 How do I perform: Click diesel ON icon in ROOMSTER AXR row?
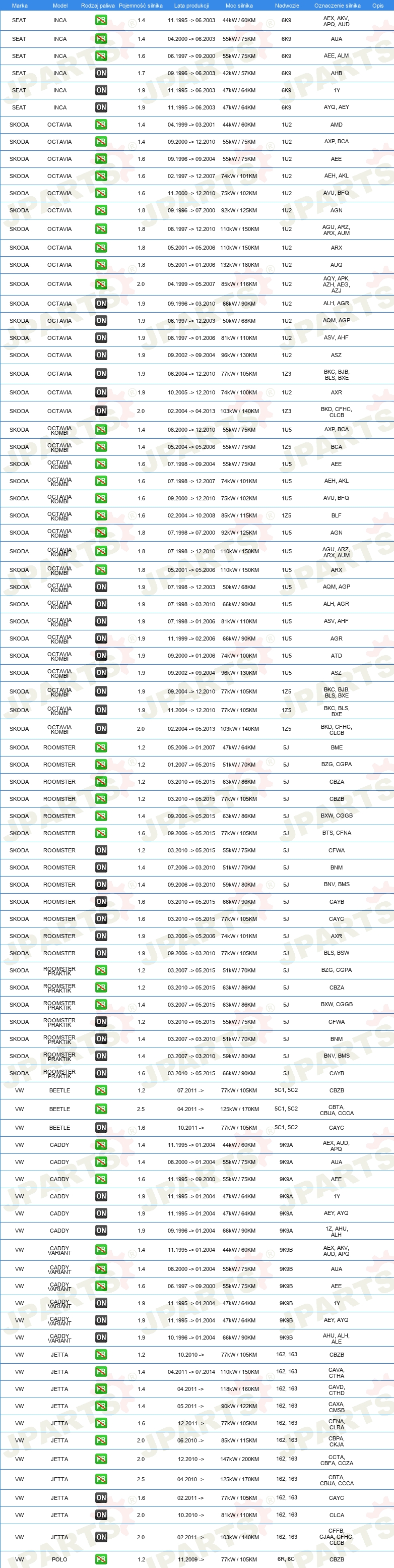(x=101, y=936)
